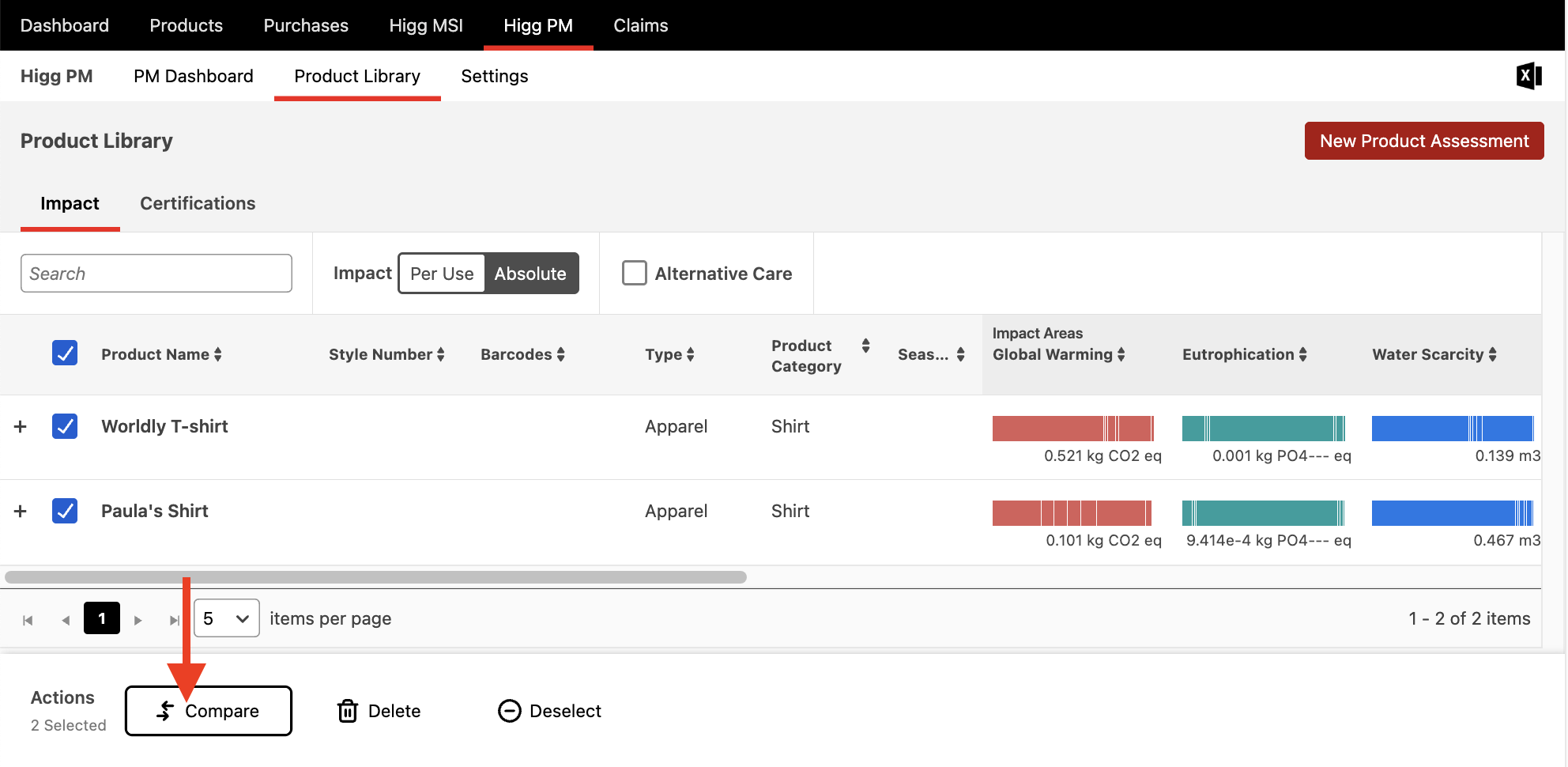
Task: Open the Purchases menu
Action: pyautogui.click(x=306, y=25)
